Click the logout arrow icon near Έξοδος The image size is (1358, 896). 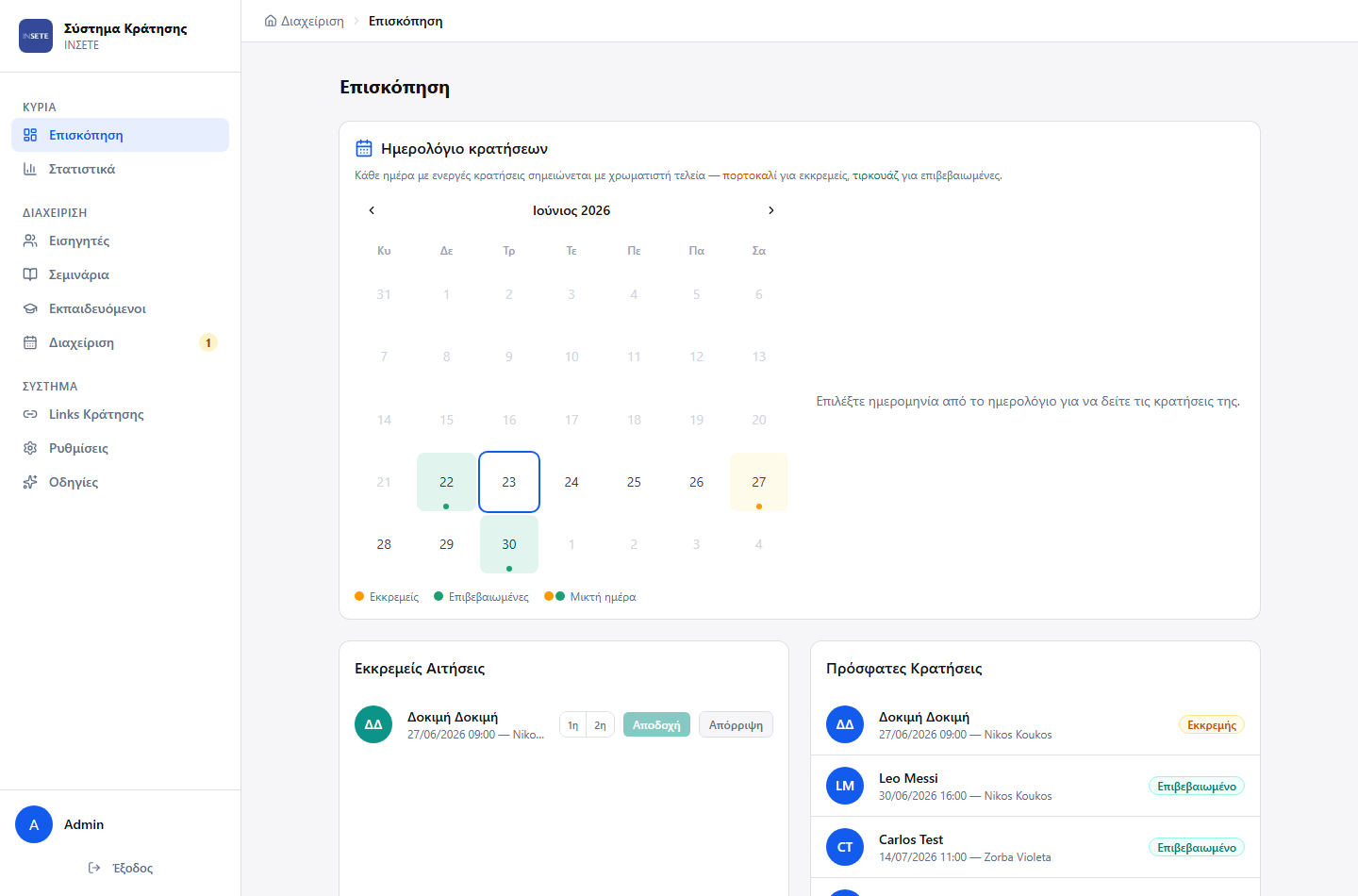click(94, 868)
